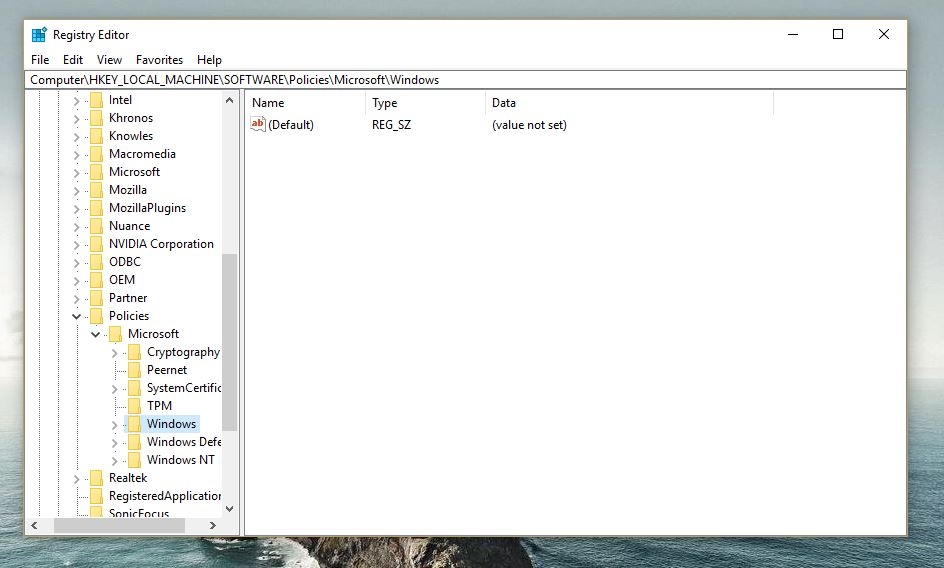Screen dimensions: 944x568
Task: Open the File menu
Action: click(x=40, y=60)
